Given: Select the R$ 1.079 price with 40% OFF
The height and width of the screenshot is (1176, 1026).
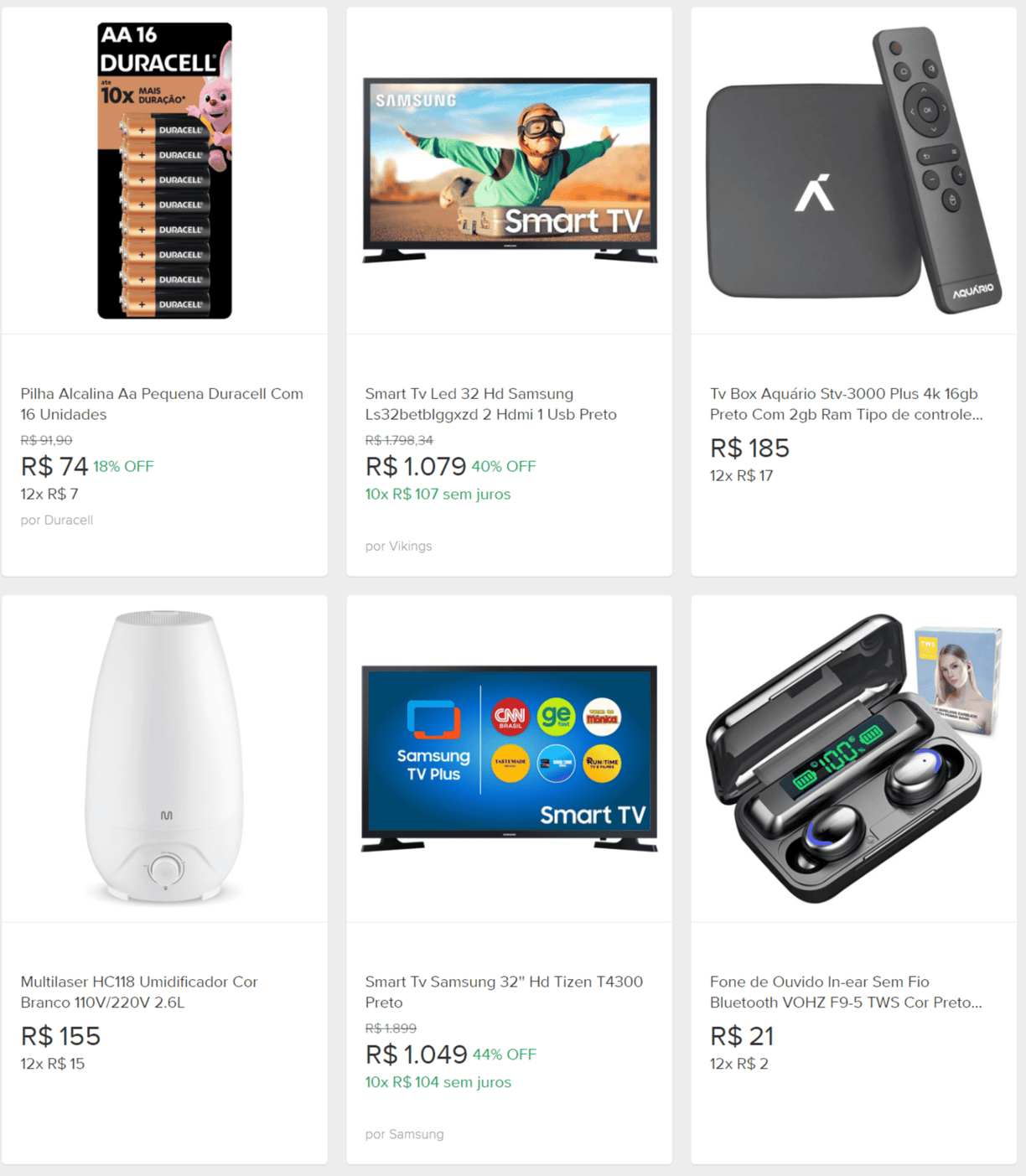Looking at the screenshot, I should pos(416,466).
